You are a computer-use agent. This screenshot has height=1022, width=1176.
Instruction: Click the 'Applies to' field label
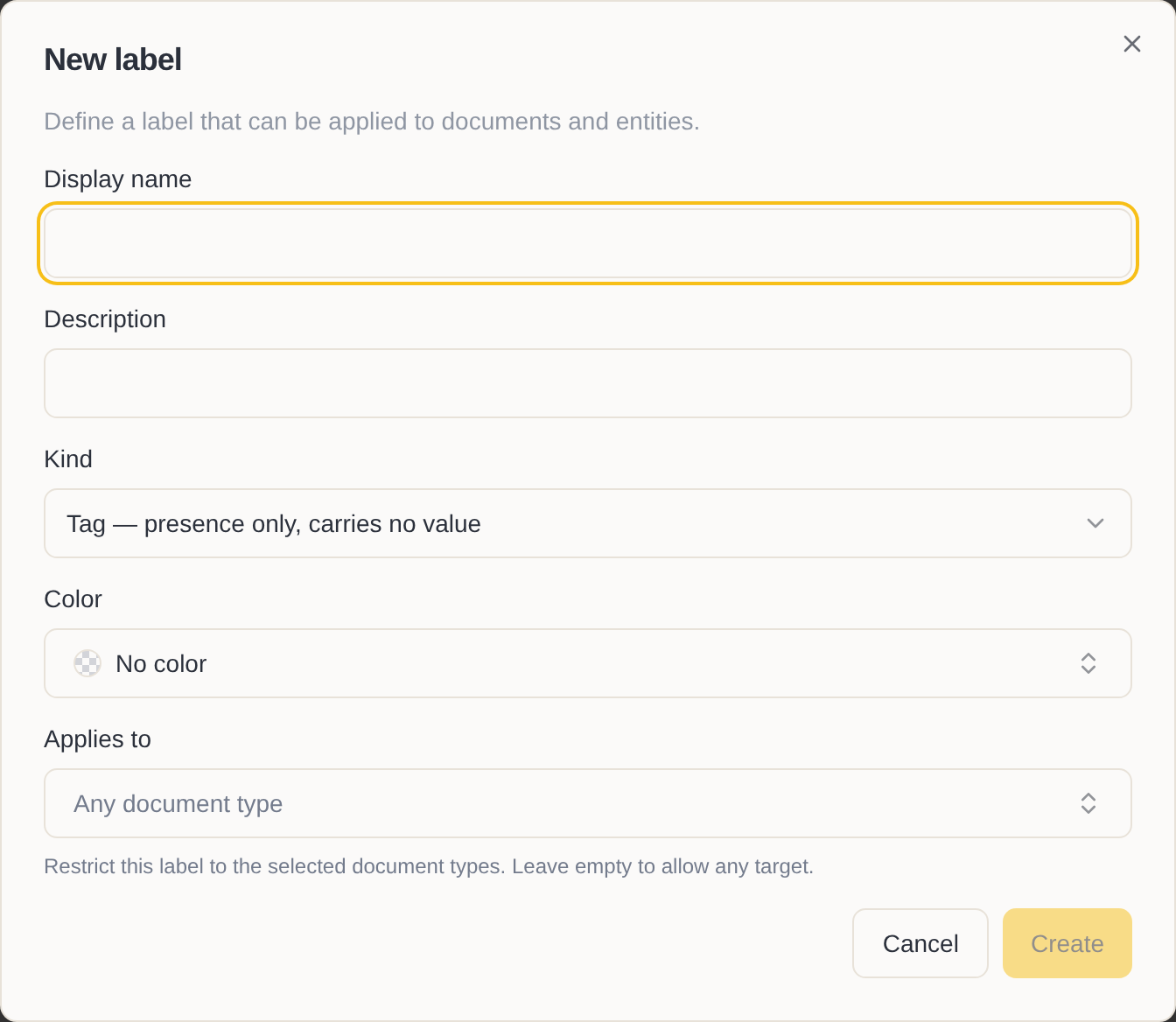(x=98, y=739)
